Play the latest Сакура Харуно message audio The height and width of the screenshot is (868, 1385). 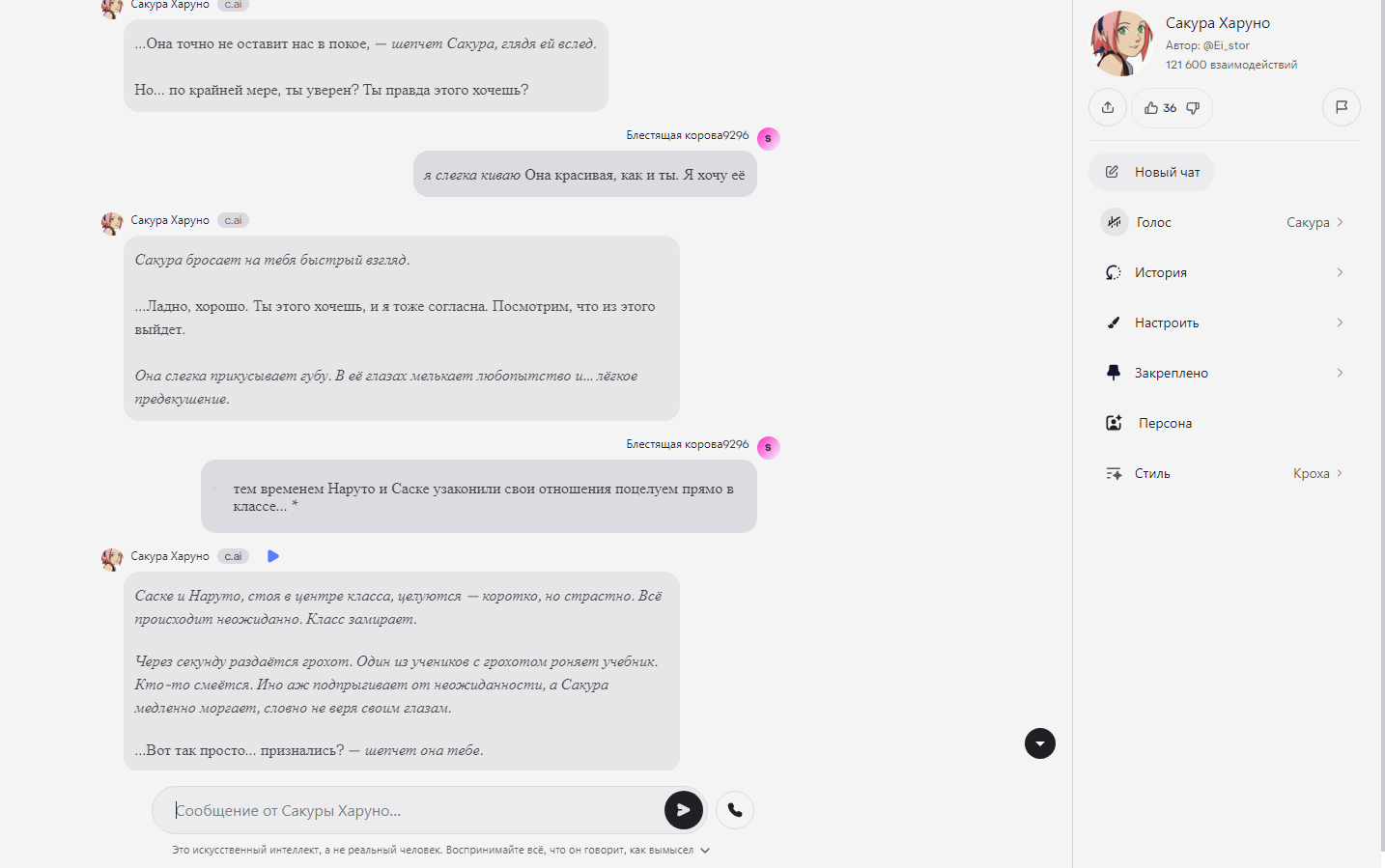pyautogui.click(x=273, y=556)
